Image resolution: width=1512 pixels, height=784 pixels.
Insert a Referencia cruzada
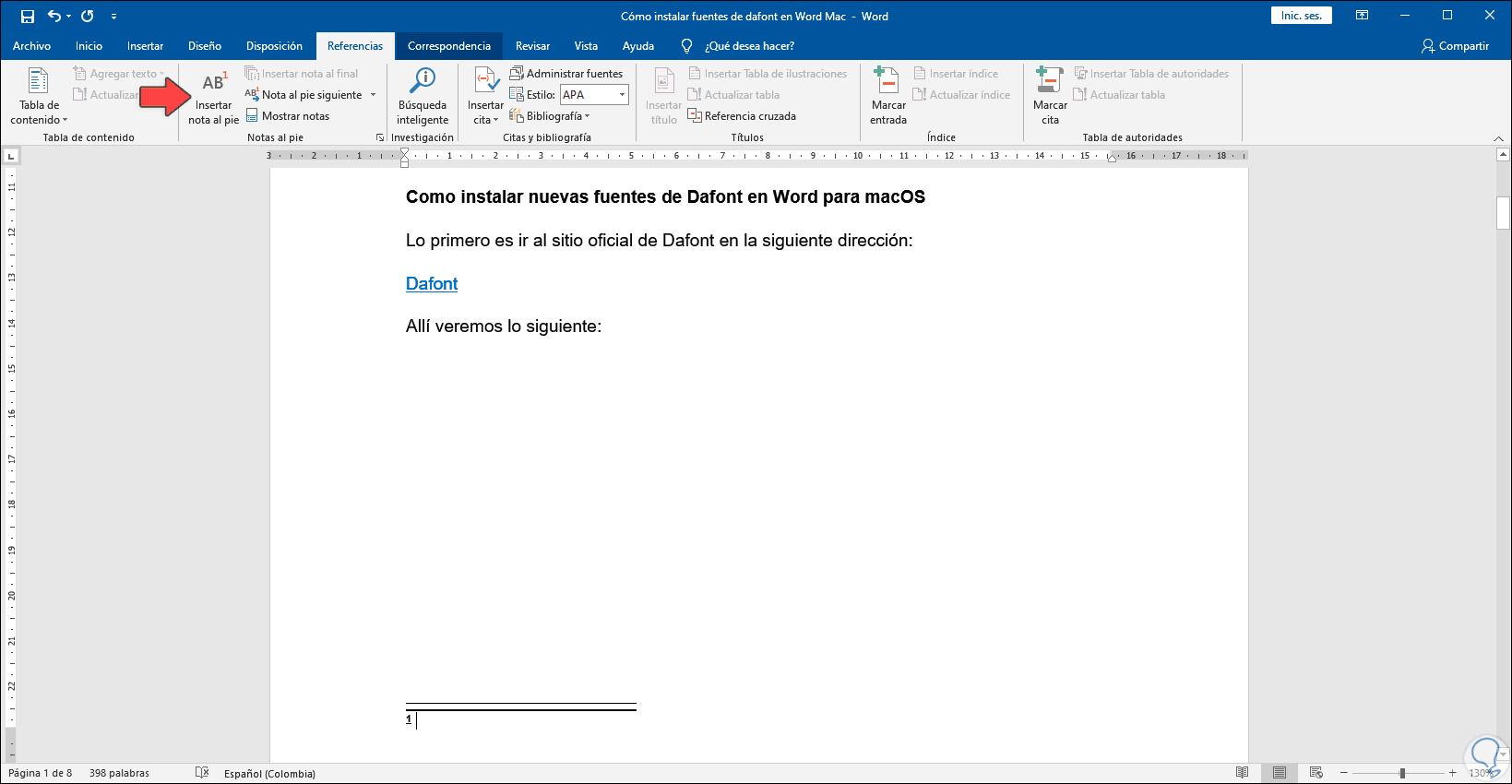click(742, 116)
